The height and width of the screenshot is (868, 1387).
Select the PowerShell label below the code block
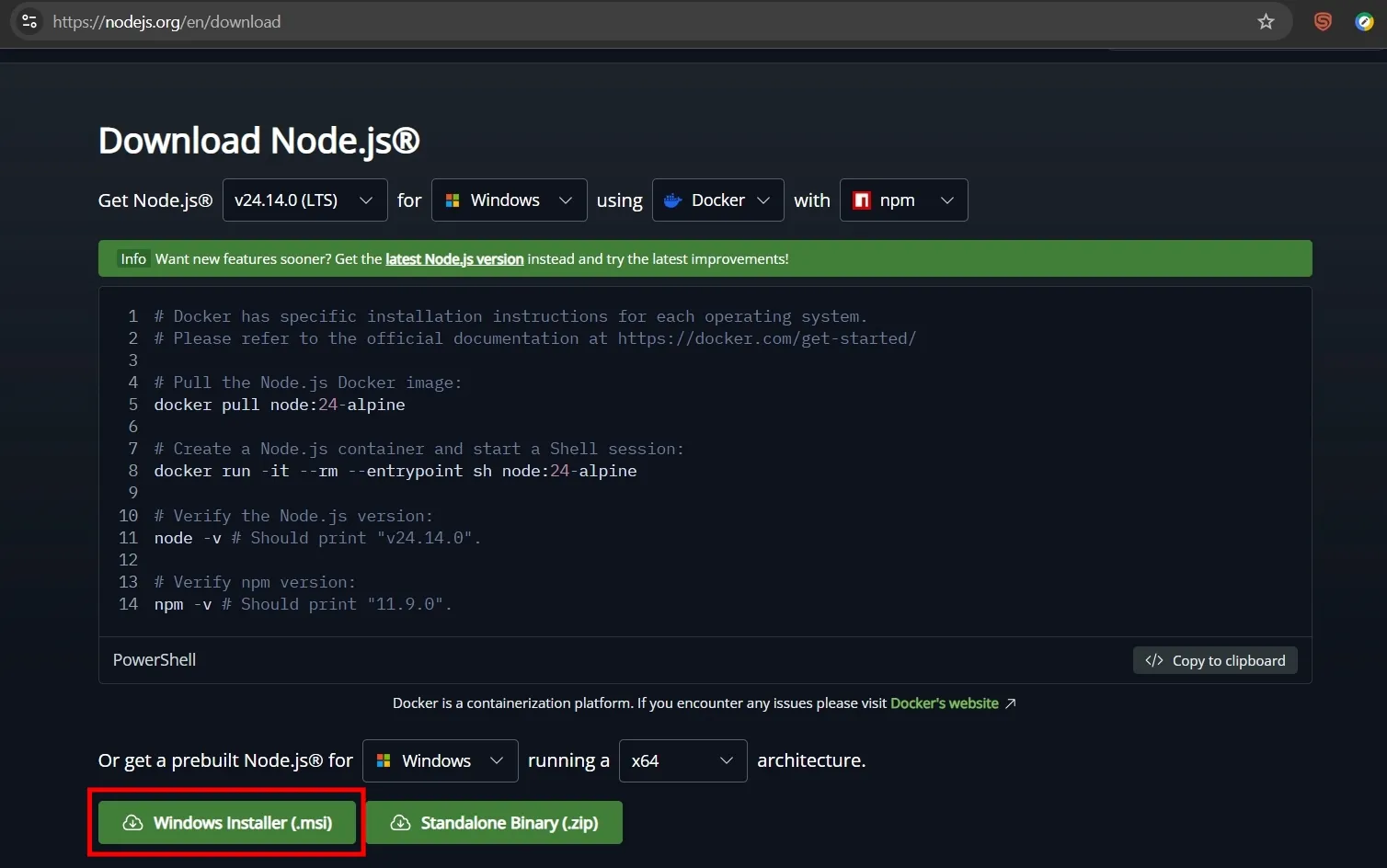pyautogui.click(x=154, y=659)
